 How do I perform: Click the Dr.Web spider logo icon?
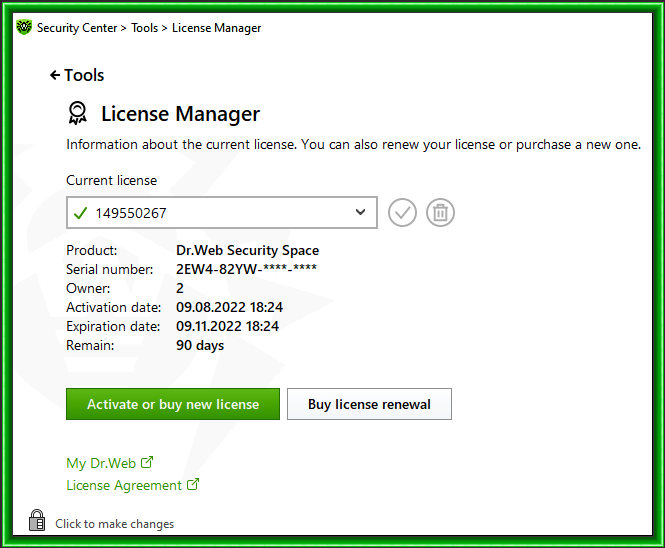click(x=24, y=27)
